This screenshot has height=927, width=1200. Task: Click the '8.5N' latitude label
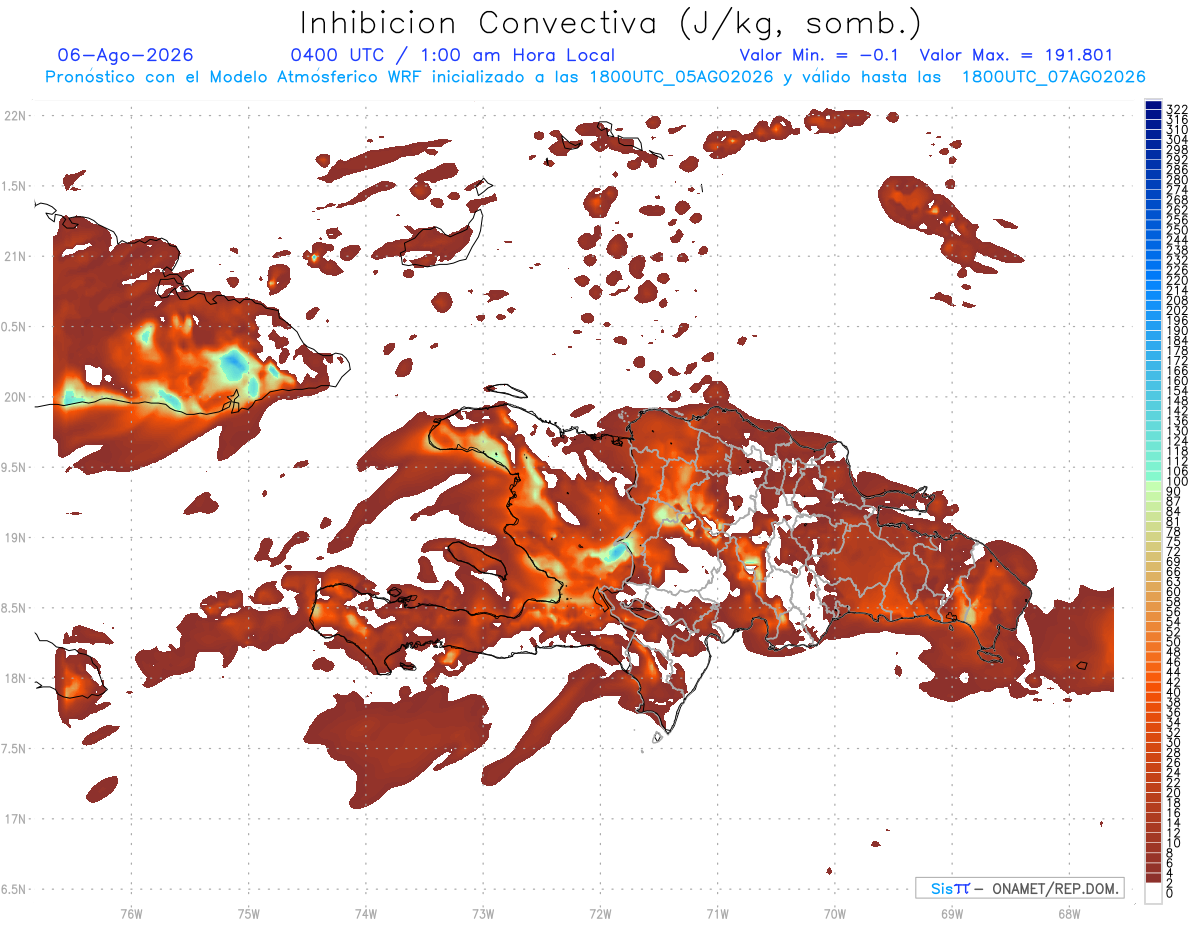point(15,607)
